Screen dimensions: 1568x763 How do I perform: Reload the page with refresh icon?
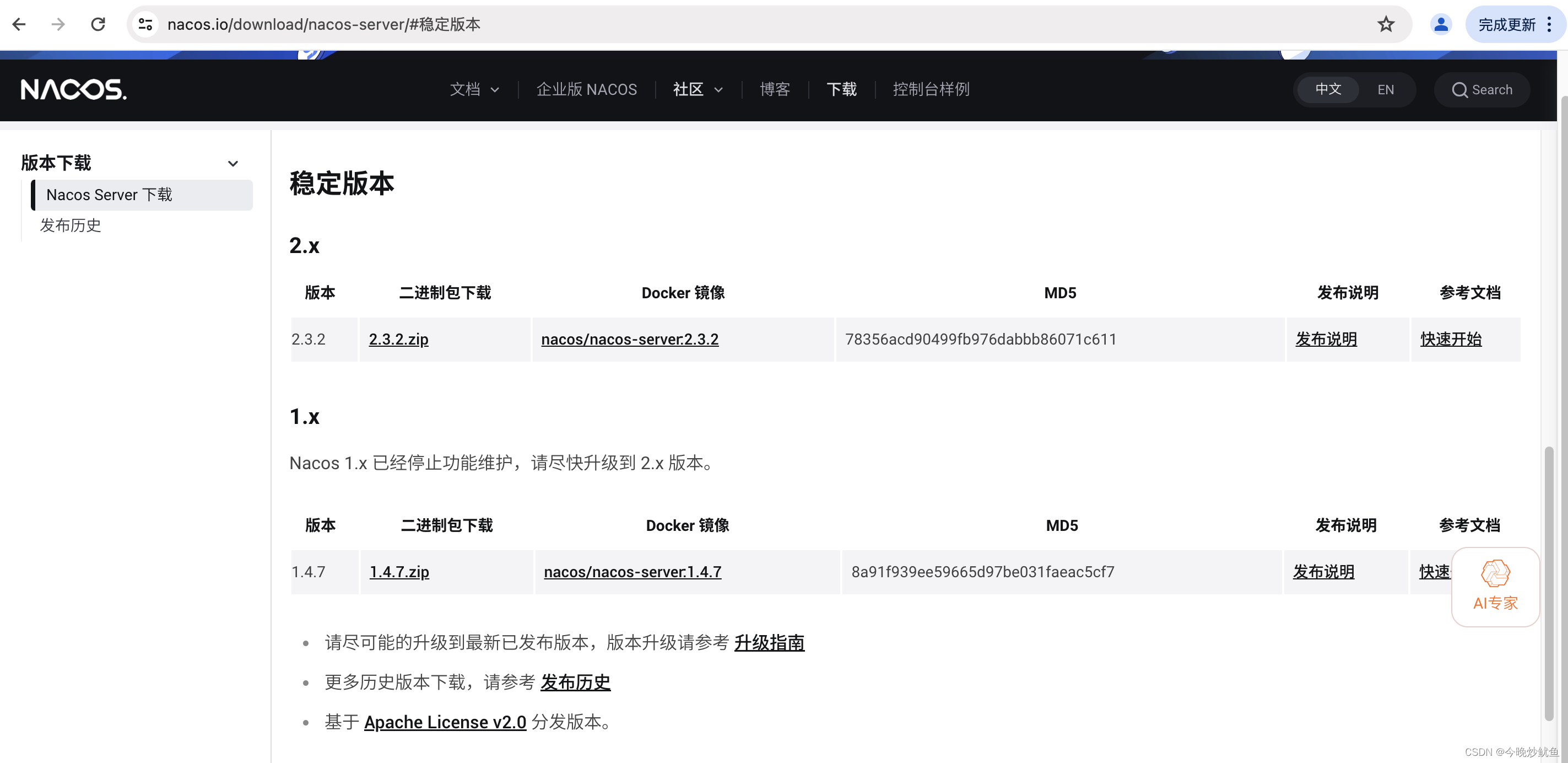(98, 24)
